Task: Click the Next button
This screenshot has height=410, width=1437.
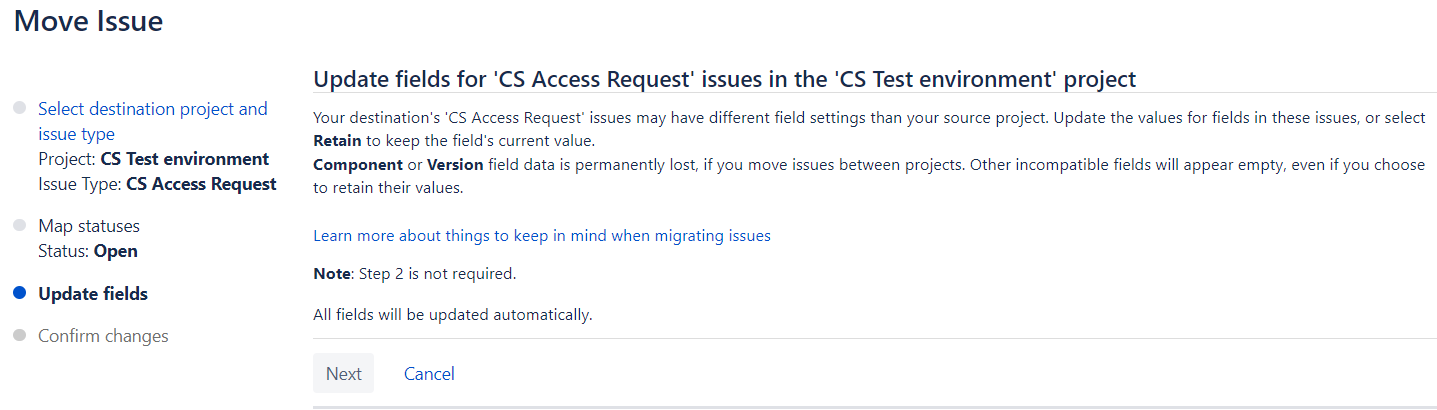Action: (343, 373)
